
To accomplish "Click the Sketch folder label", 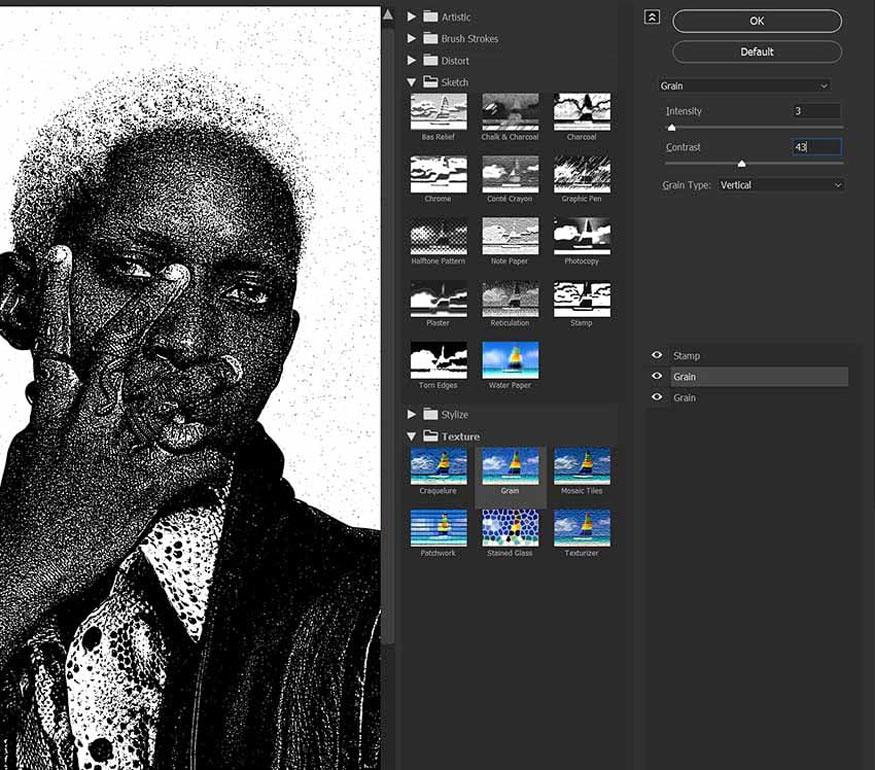I will pos(454,82).
